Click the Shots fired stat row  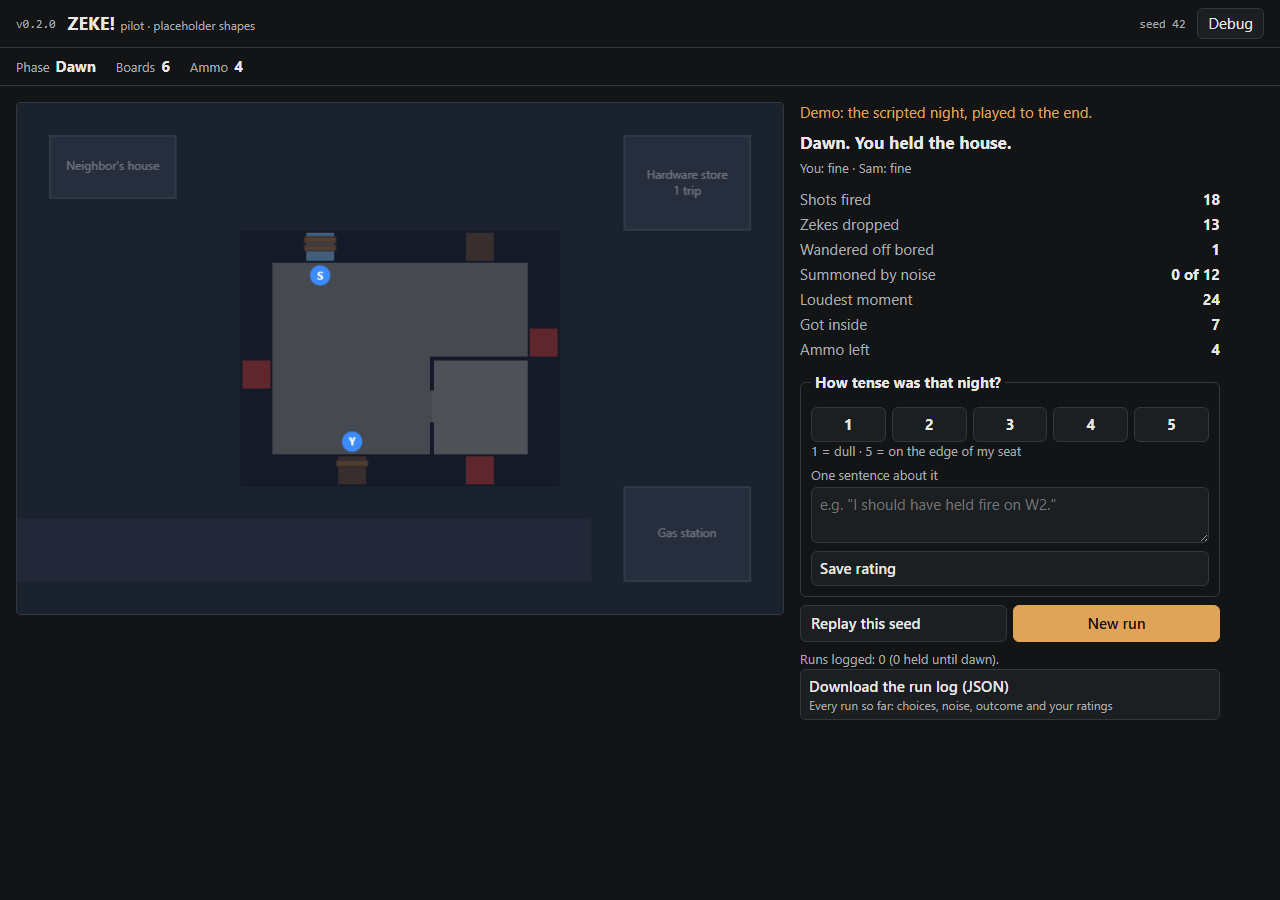[1010, 200]
